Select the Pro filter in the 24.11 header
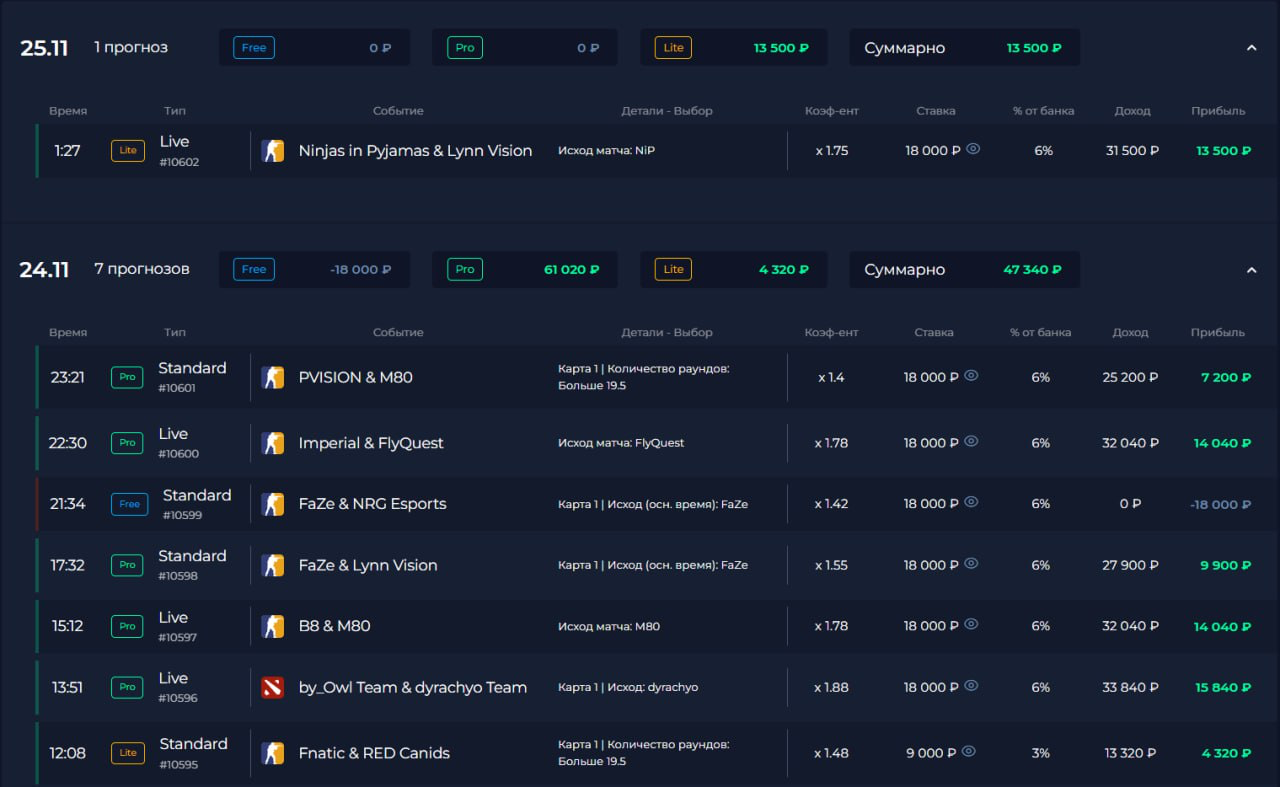The image size is (1280, 787). (465, 269)
